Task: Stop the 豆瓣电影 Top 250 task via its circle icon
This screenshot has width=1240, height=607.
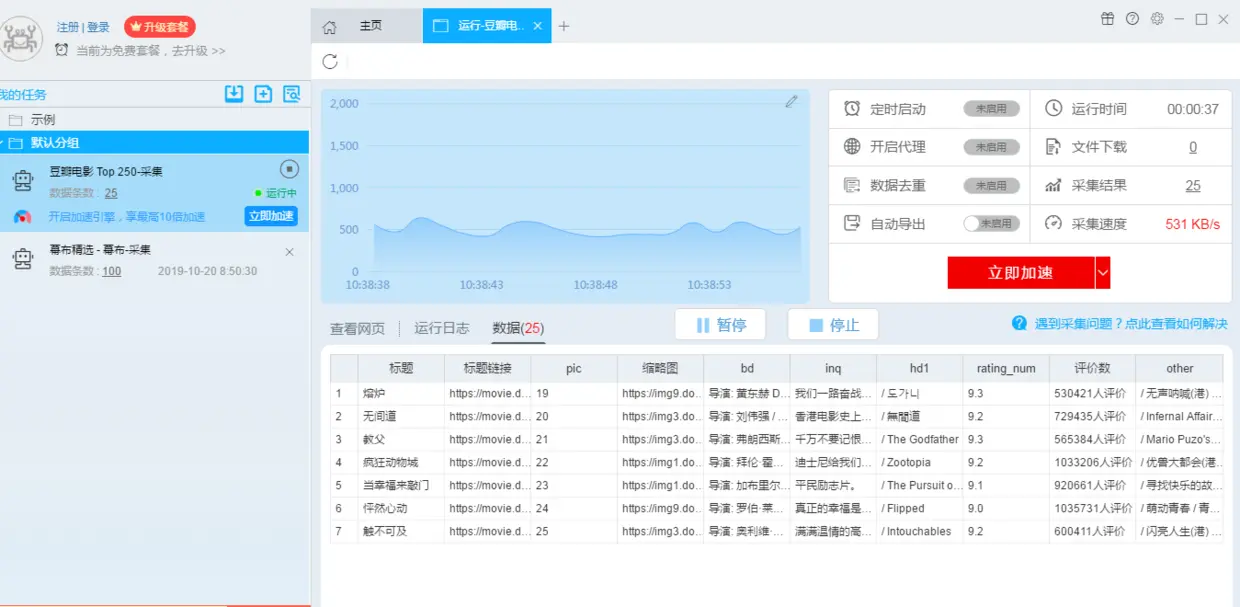Action: click(290, 169)
